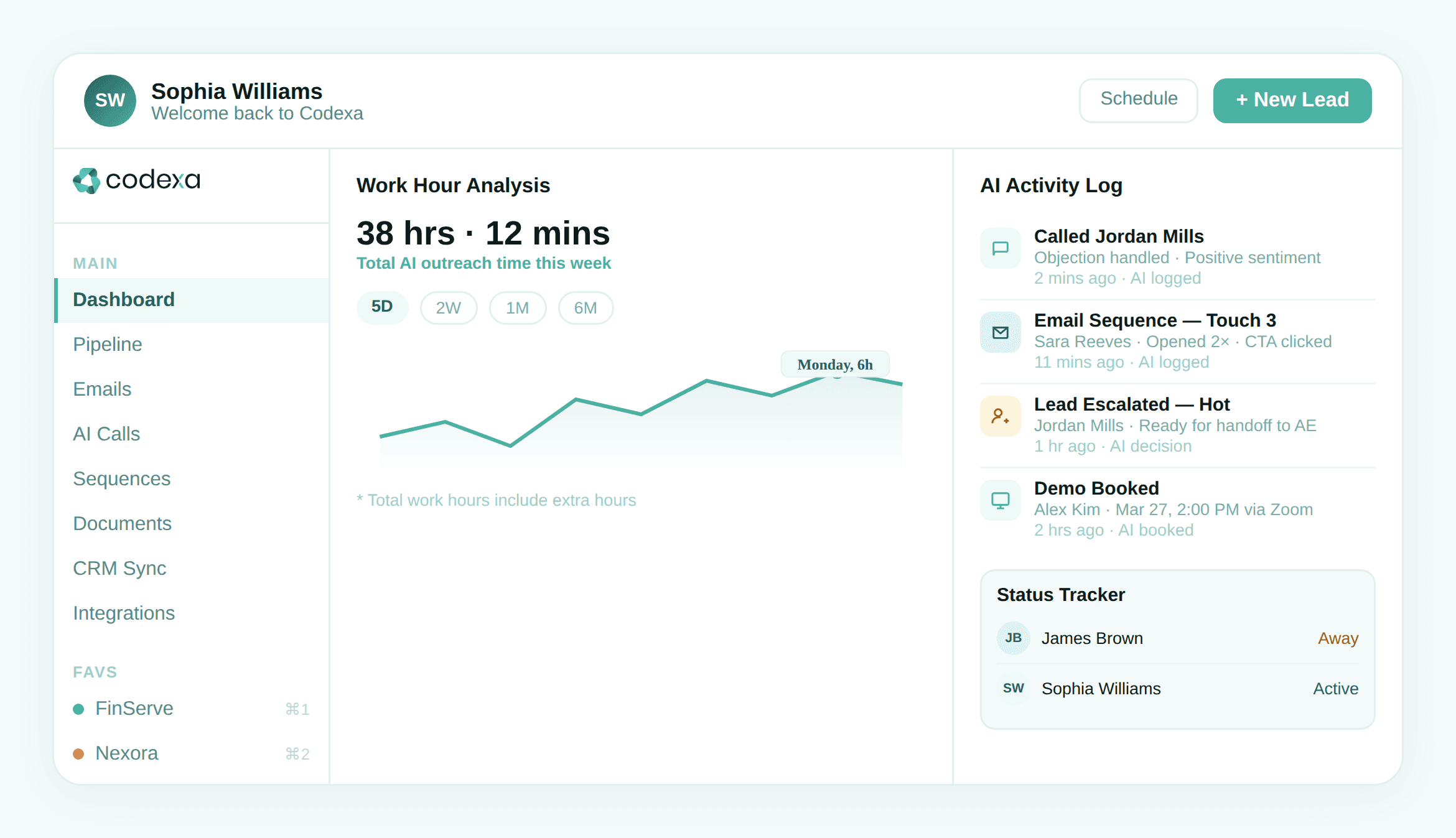Screen dimensions: 1456x838
Task: Click the Schedule button
Action: point(1138,100)
